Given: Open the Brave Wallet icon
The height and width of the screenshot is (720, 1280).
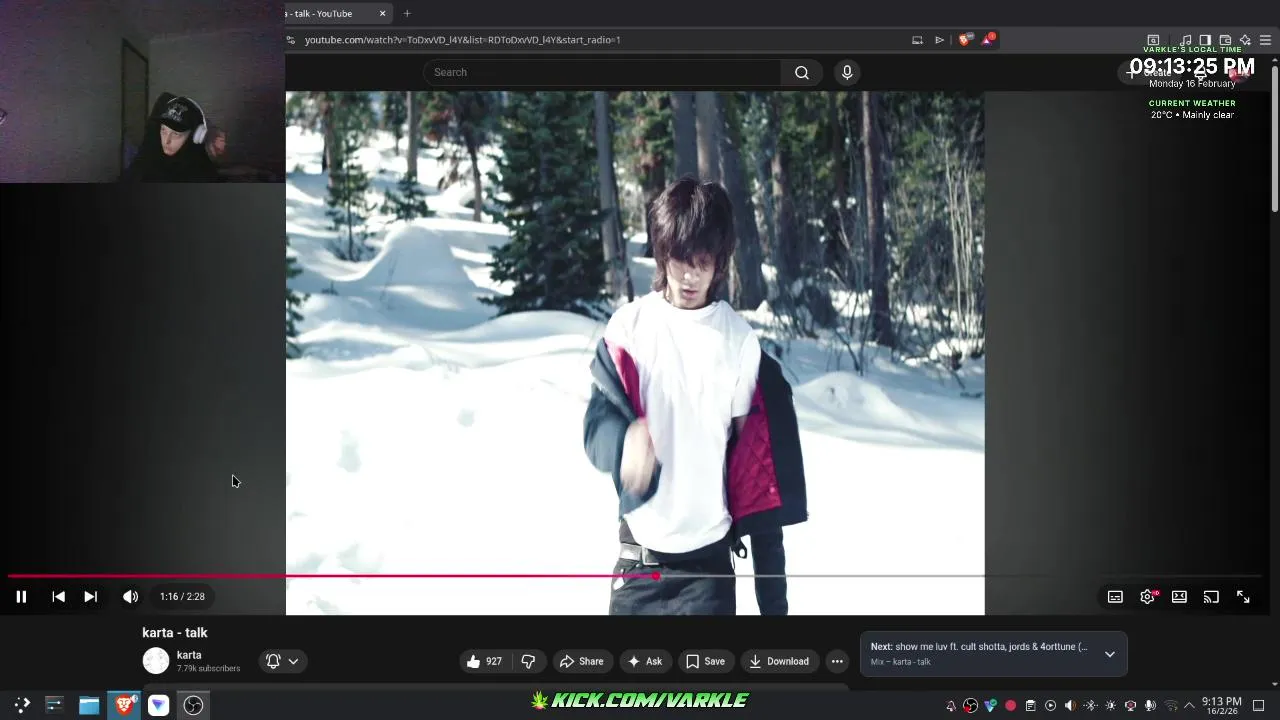Looking at the screenshot, I should (x=1225, y=40).
